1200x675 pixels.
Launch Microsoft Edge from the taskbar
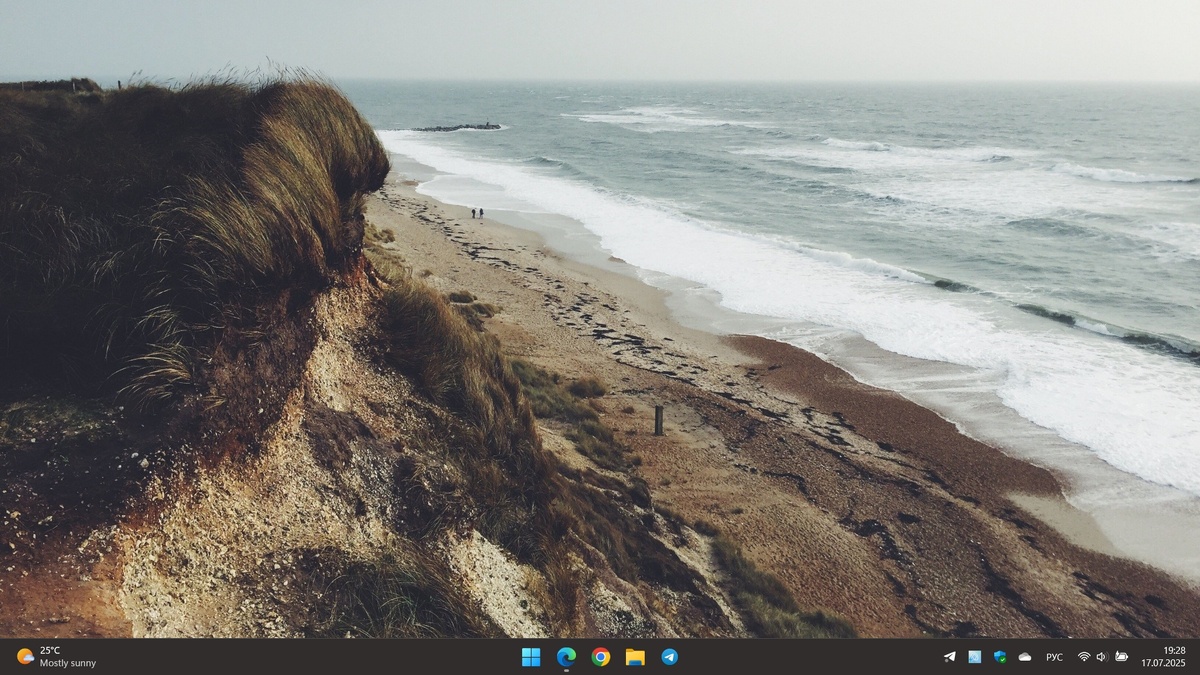(566, 657)
